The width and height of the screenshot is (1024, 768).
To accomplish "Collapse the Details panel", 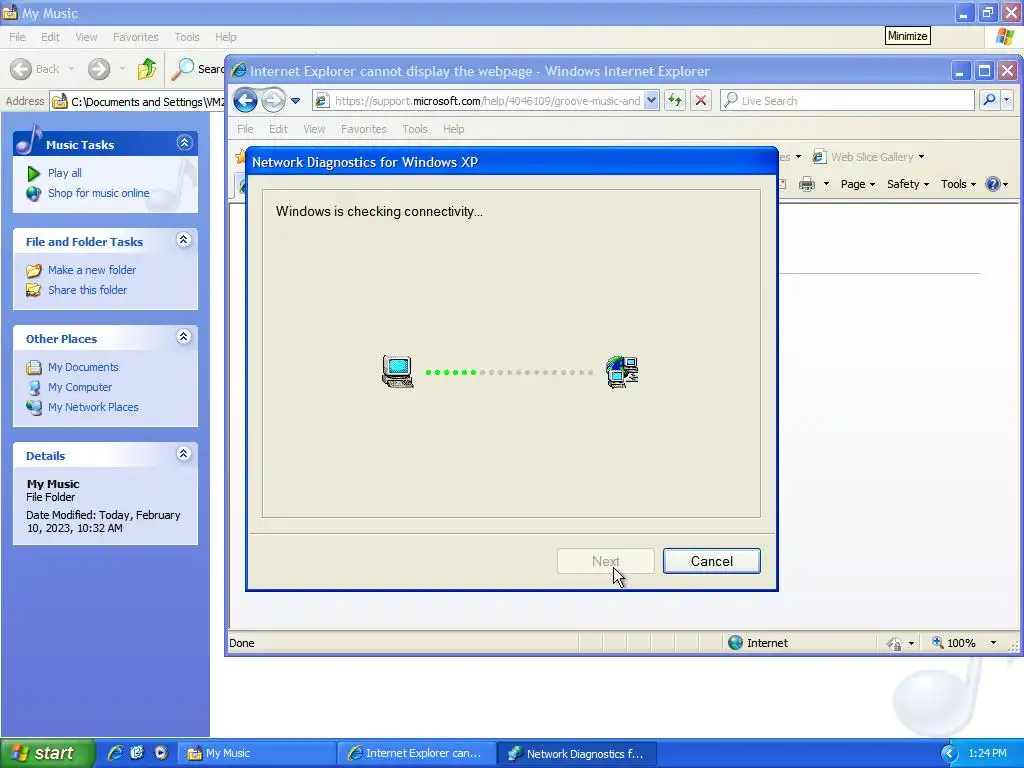I will [184, 454].
